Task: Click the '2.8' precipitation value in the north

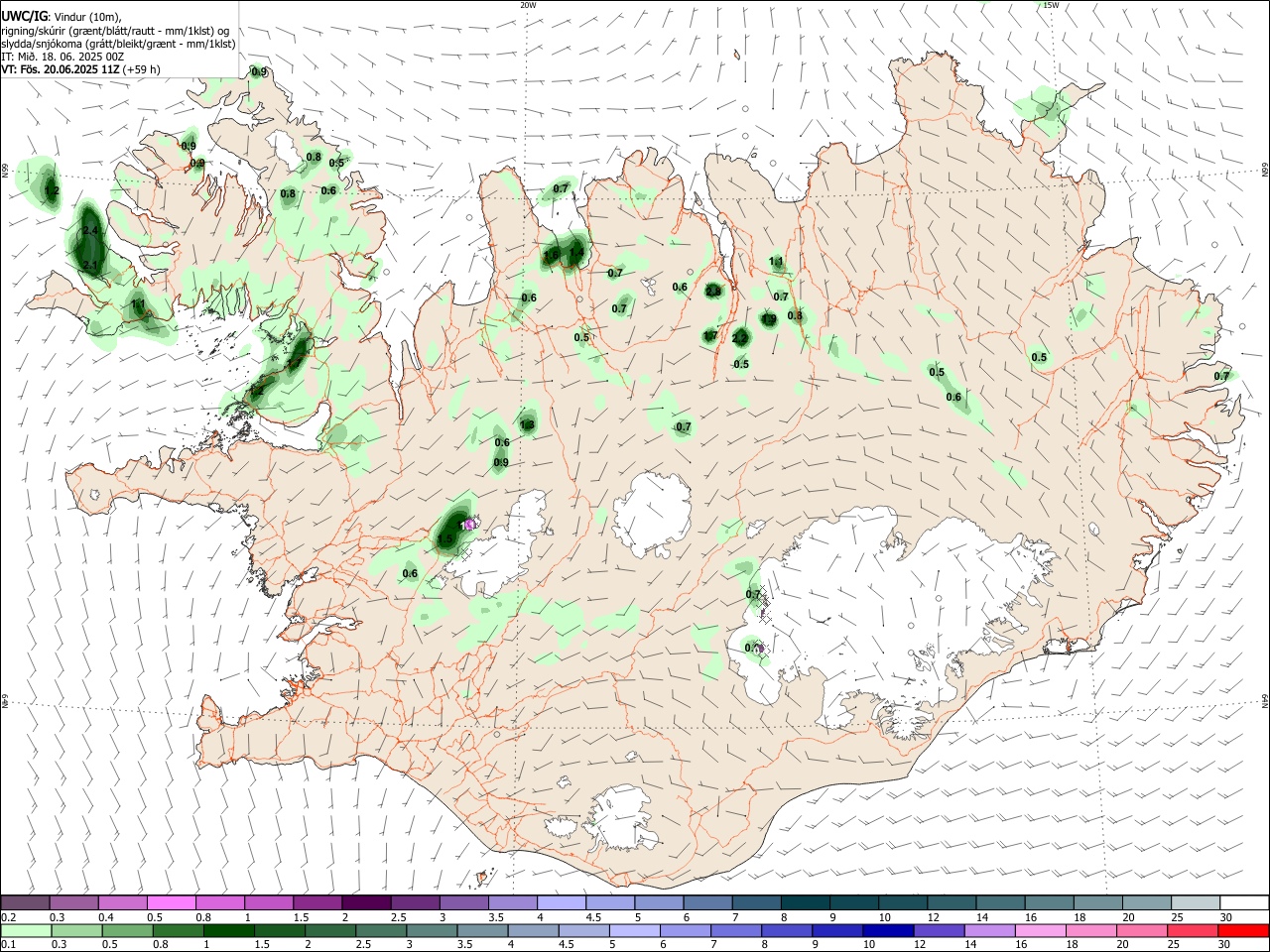Action: click(x=713, y=291)
